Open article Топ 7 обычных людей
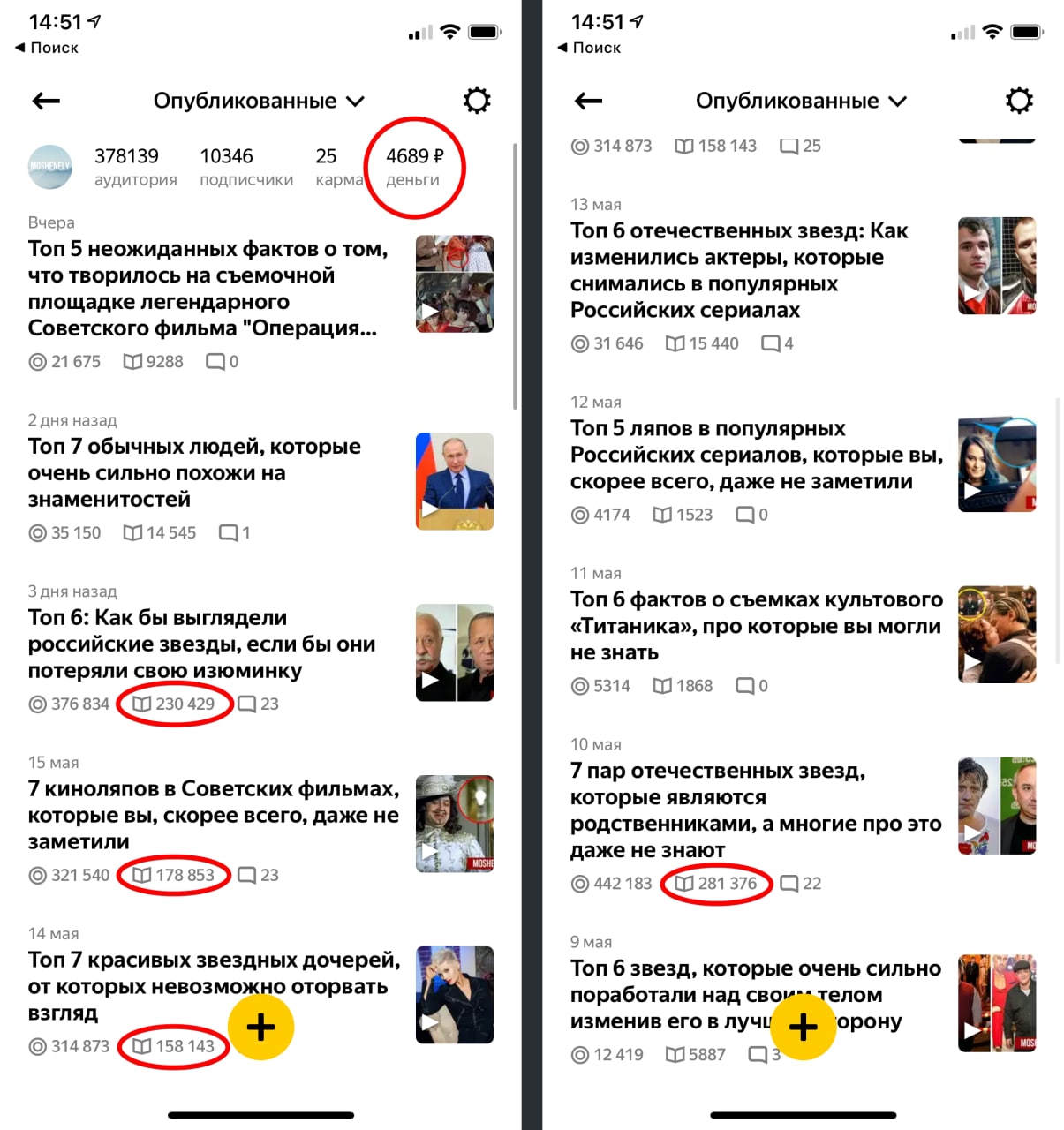This screenshot has height=1130, width=1064. pos(194,472)
